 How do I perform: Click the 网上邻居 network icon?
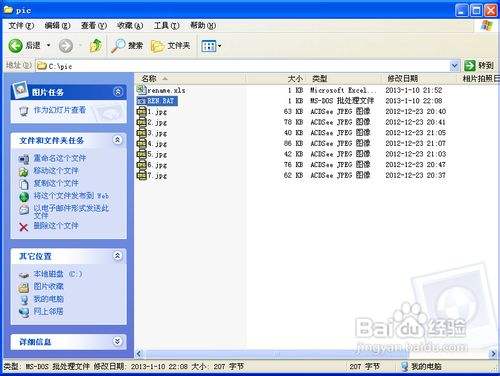click(x=24, y=312)
